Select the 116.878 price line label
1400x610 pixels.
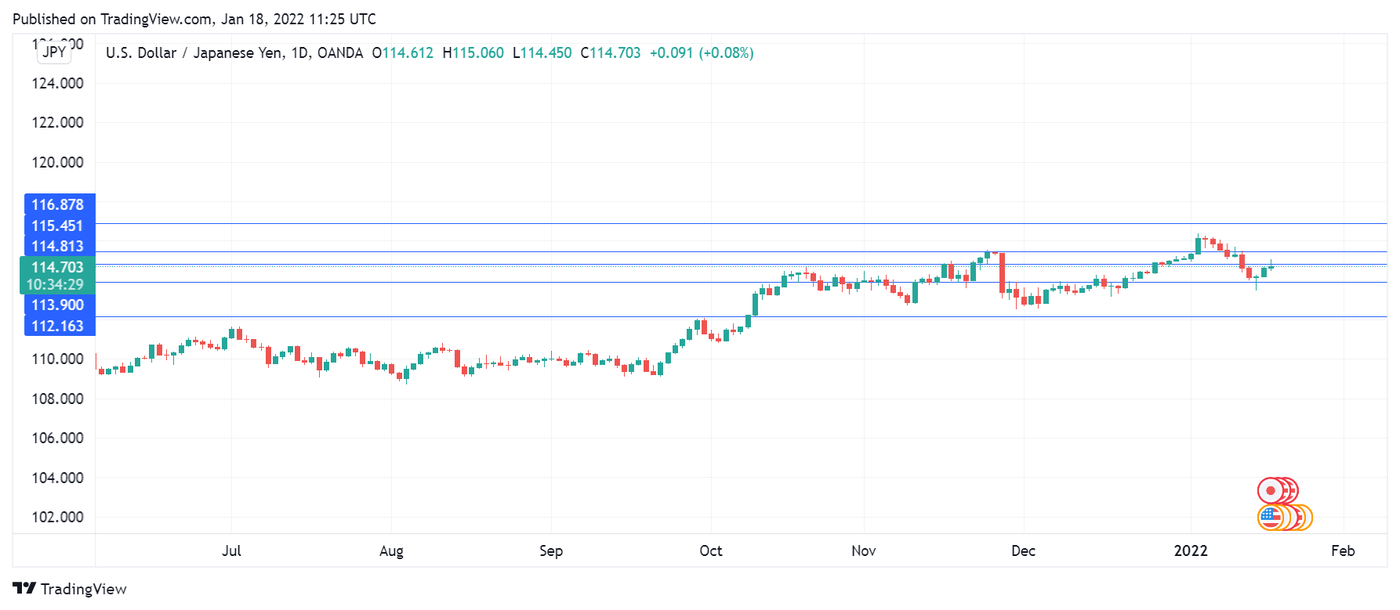(57, 204)
